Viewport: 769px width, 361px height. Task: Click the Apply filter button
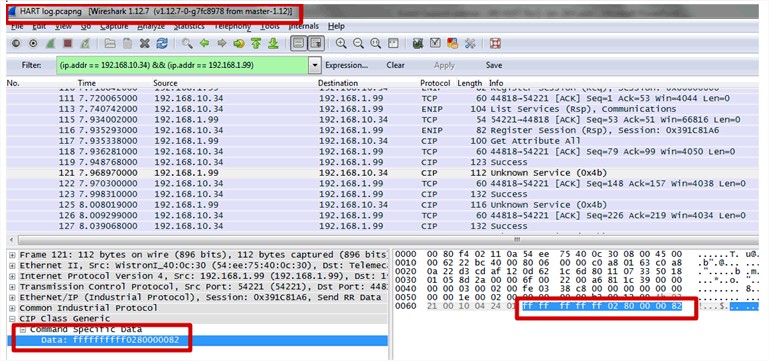pyautogui.click(x=444, y=65)
